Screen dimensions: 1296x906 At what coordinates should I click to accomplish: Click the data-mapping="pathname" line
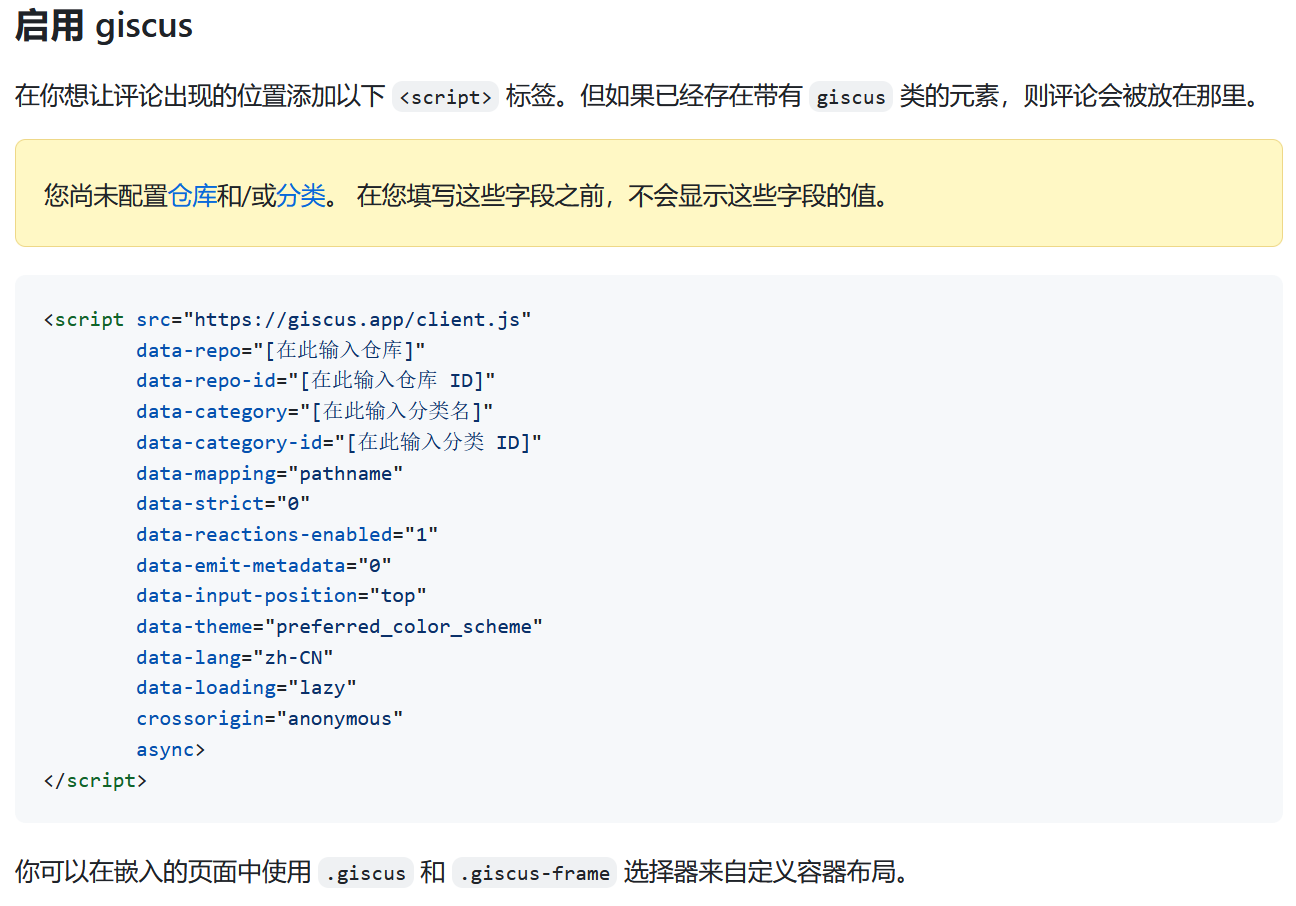(x=270, y=473)
